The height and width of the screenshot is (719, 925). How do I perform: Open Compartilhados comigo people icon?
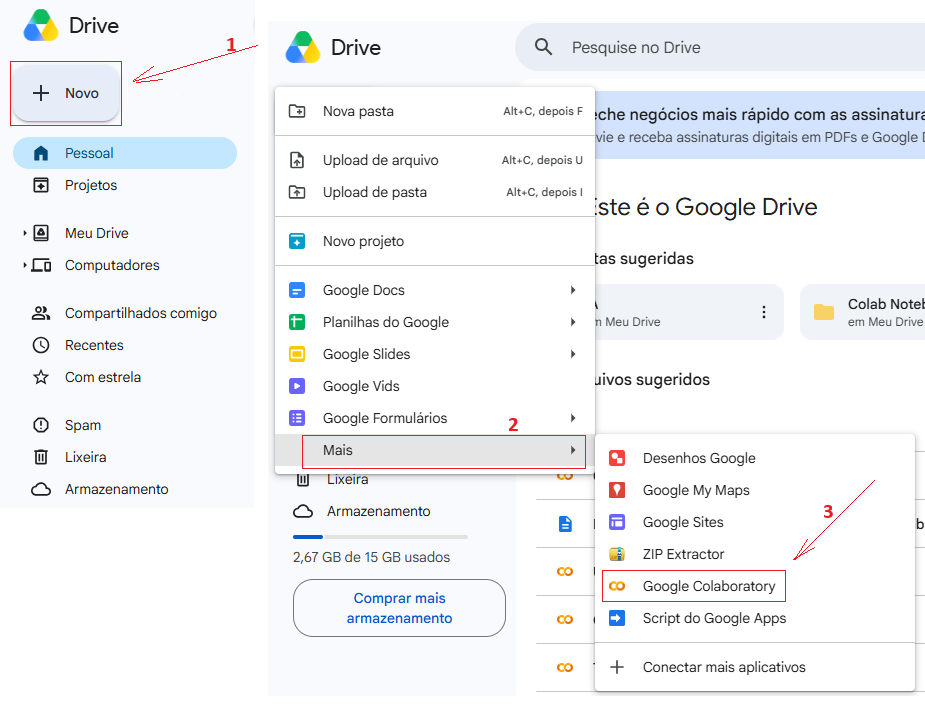(x=41, y=313)
